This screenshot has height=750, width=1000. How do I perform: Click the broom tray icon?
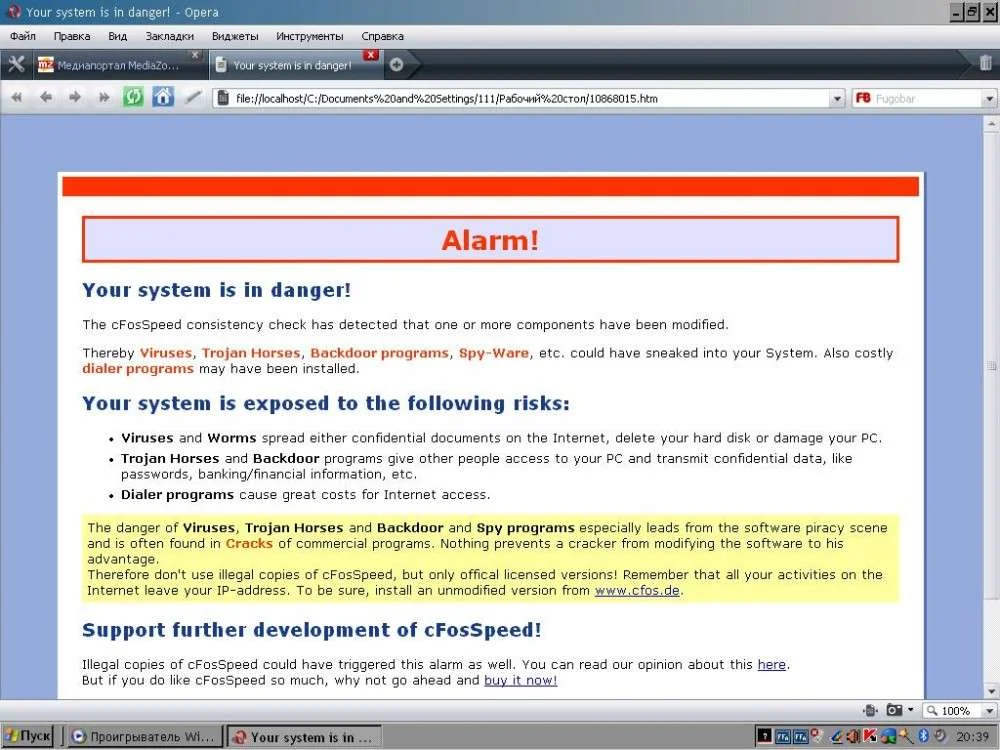point(906,736)
